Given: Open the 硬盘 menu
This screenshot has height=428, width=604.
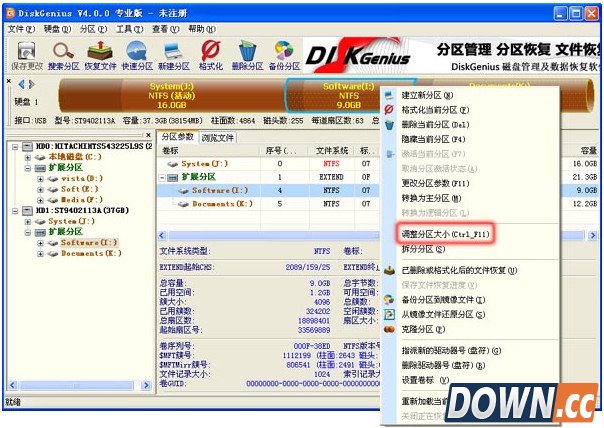Looking at the screenshot, I should click(57, 29).
